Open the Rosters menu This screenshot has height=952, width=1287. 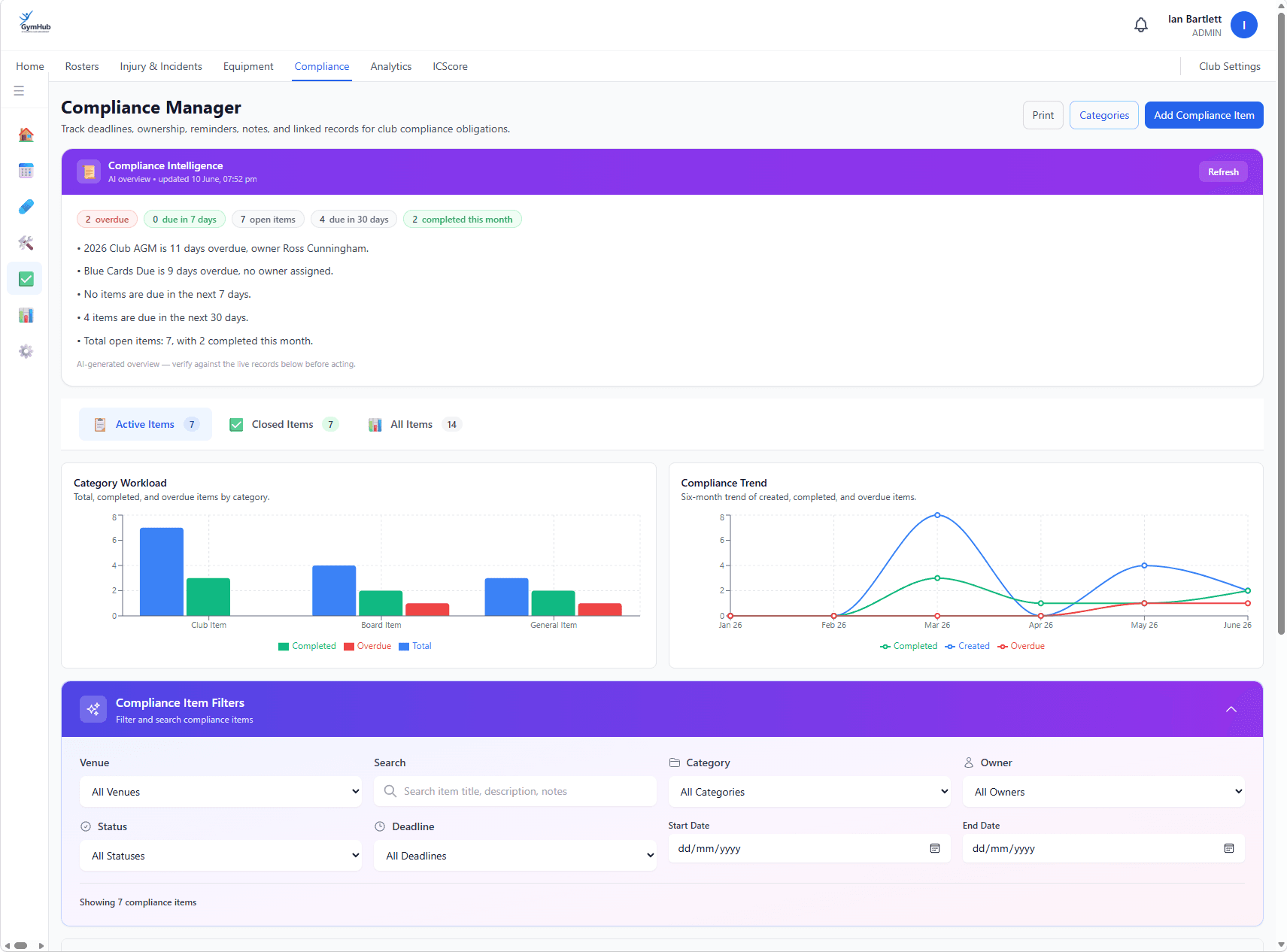pos(82,66)
